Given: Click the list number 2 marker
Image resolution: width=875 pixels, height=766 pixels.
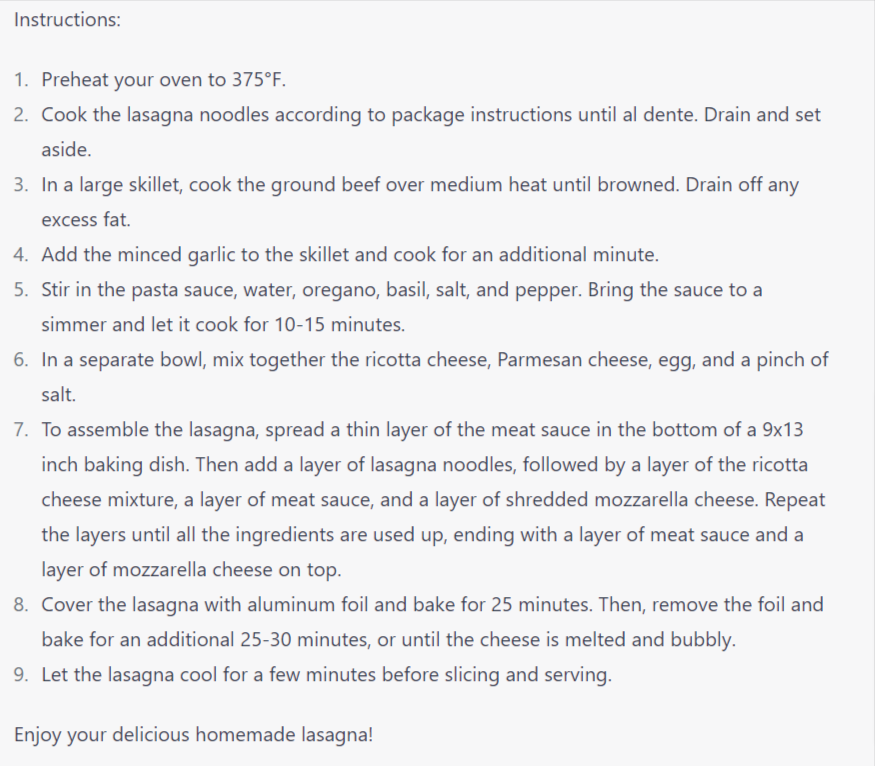Looking at the screenshot, I should click(x=21, y=115).
